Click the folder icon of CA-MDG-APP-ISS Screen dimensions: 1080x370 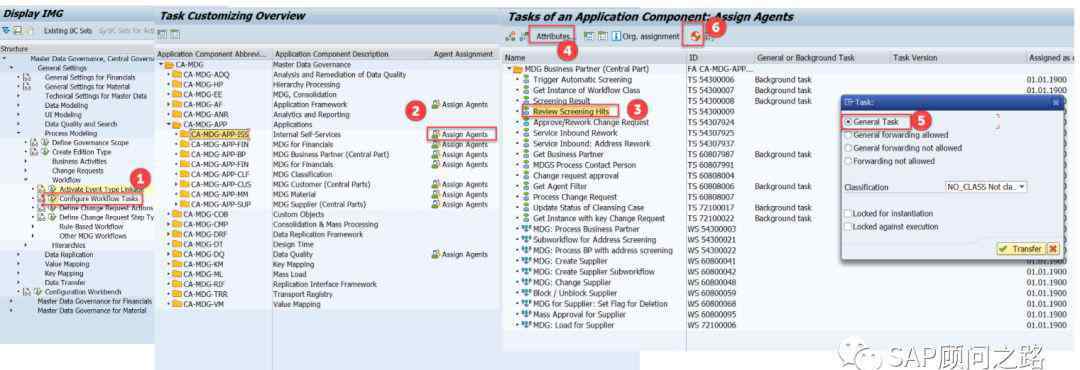185,134
